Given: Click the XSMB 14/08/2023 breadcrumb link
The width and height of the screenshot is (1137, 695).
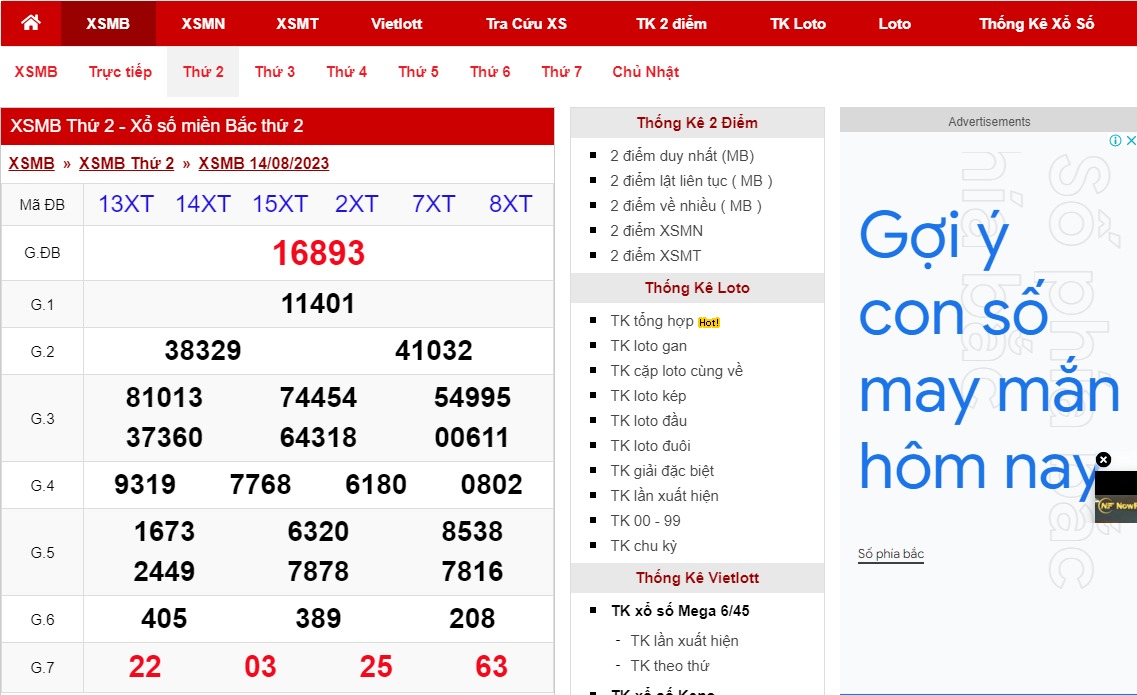Looking at the screenshot, I should click(264, 164).
